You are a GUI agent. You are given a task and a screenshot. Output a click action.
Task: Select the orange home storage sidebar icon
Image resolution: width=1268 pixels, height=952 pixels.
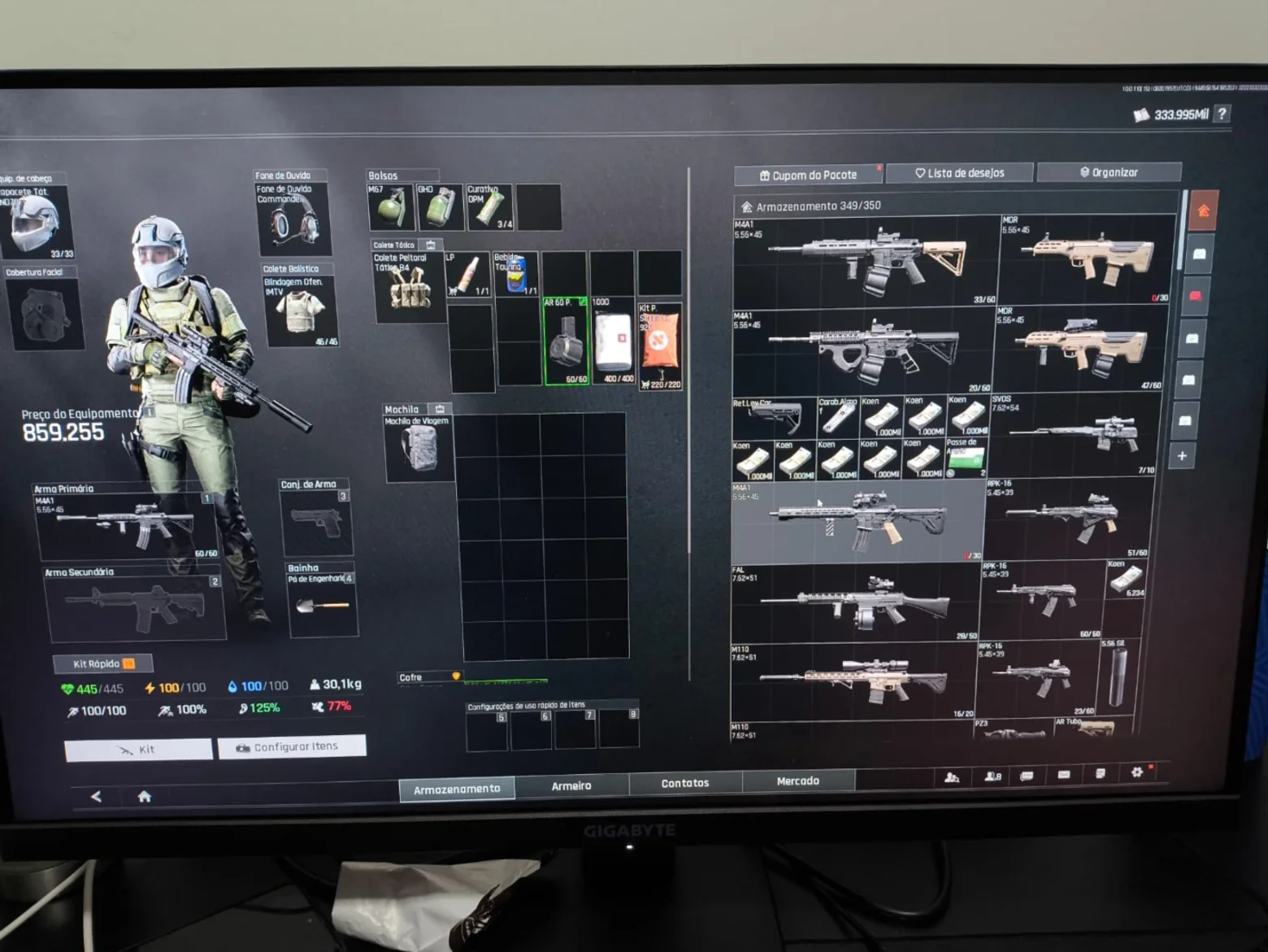click(1203, 211)
